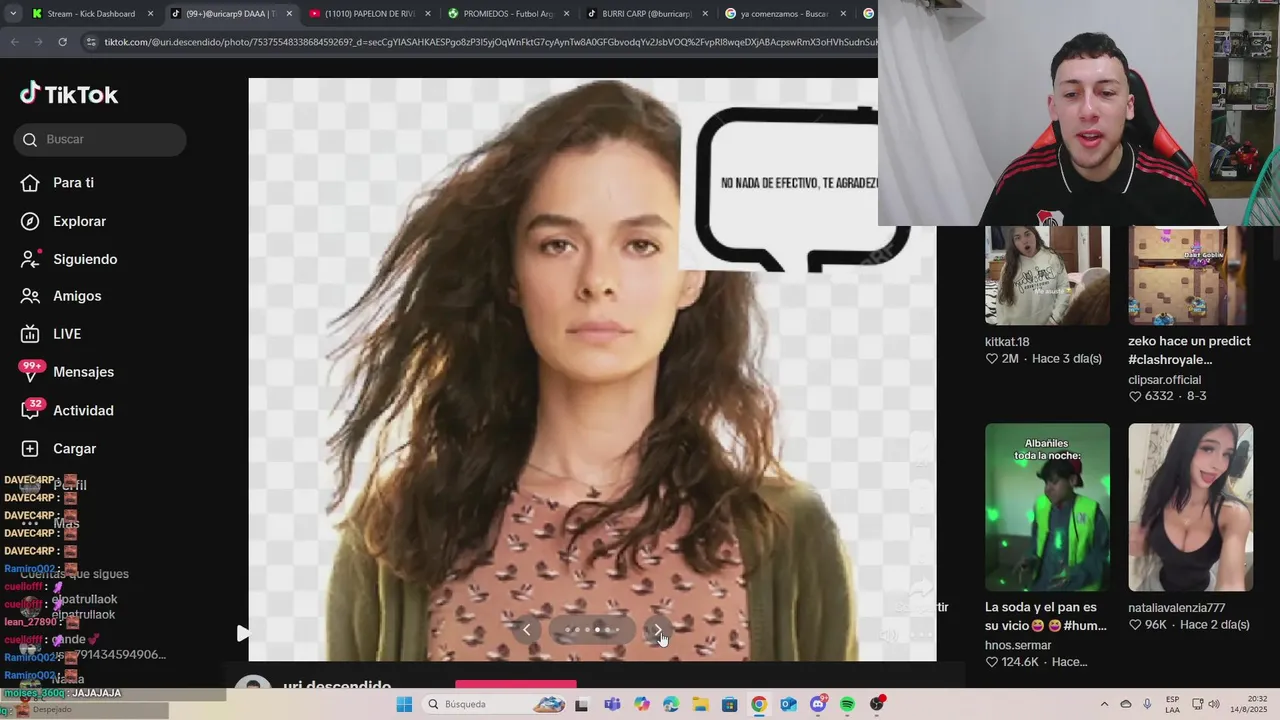Close the BURRI CARP tab
Image resolution: width=1280 pixels, height=720 pixels.
(705, 14)
